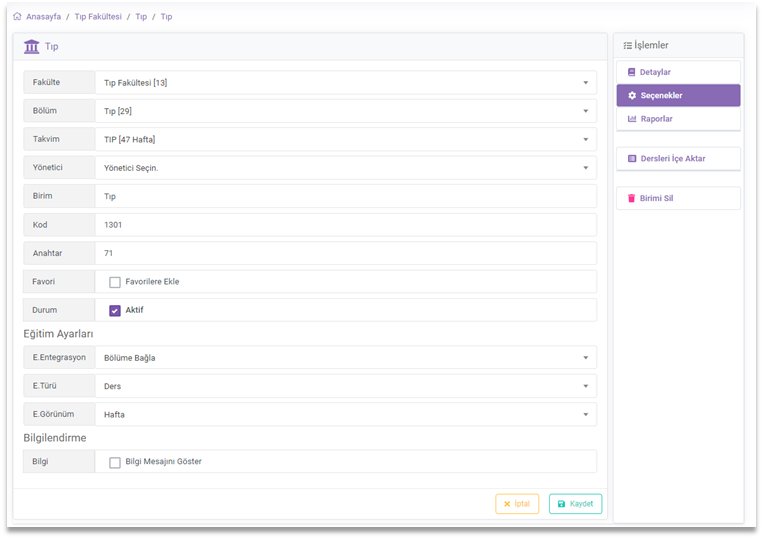Viewport: 763px width, 539px height.
Task: Tick the Bilgi Mesajını Göster checkbox
Action: coord(115,462)
